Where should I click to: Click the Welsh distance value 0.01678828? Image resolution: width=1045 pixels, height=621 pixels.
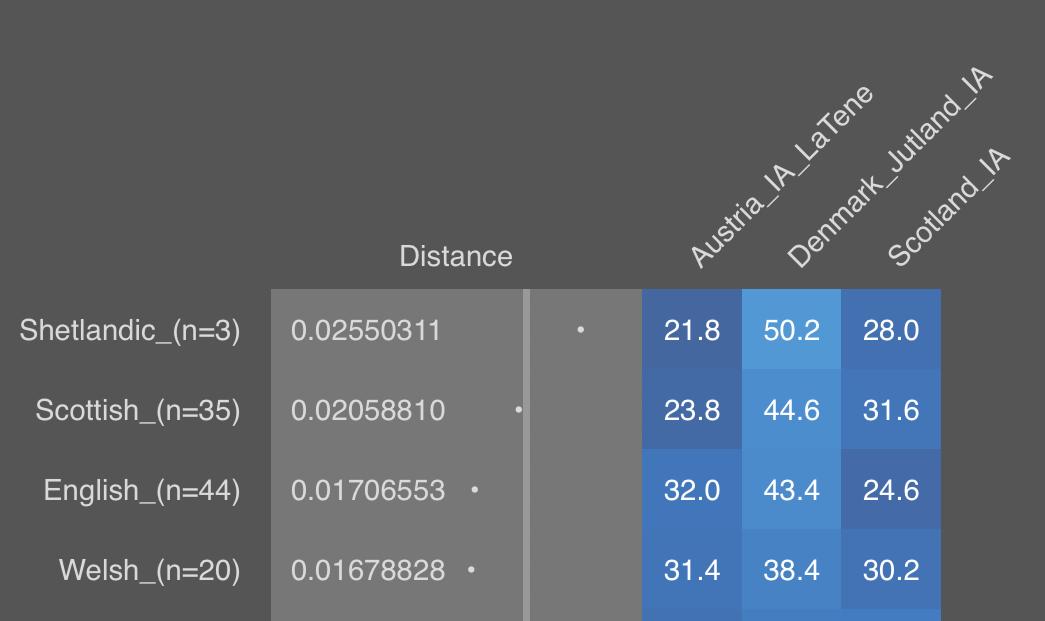[368, 570]
